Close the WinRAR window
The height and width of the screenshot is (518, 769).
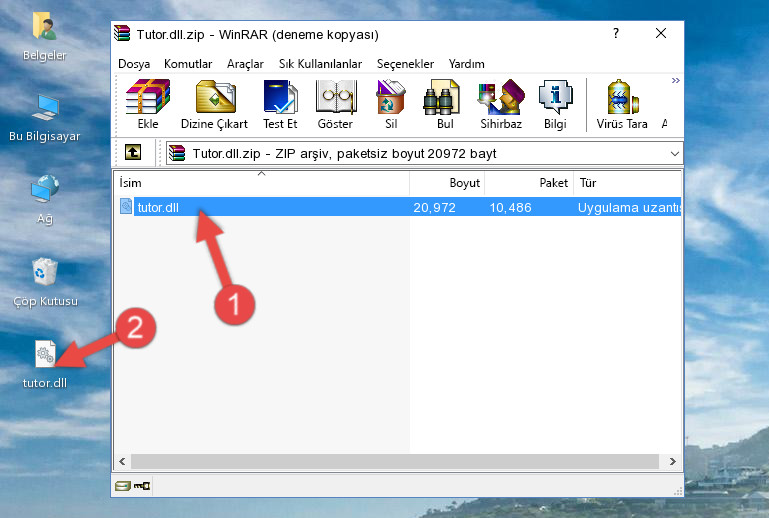pyautogui.click(x=661, y=33)
